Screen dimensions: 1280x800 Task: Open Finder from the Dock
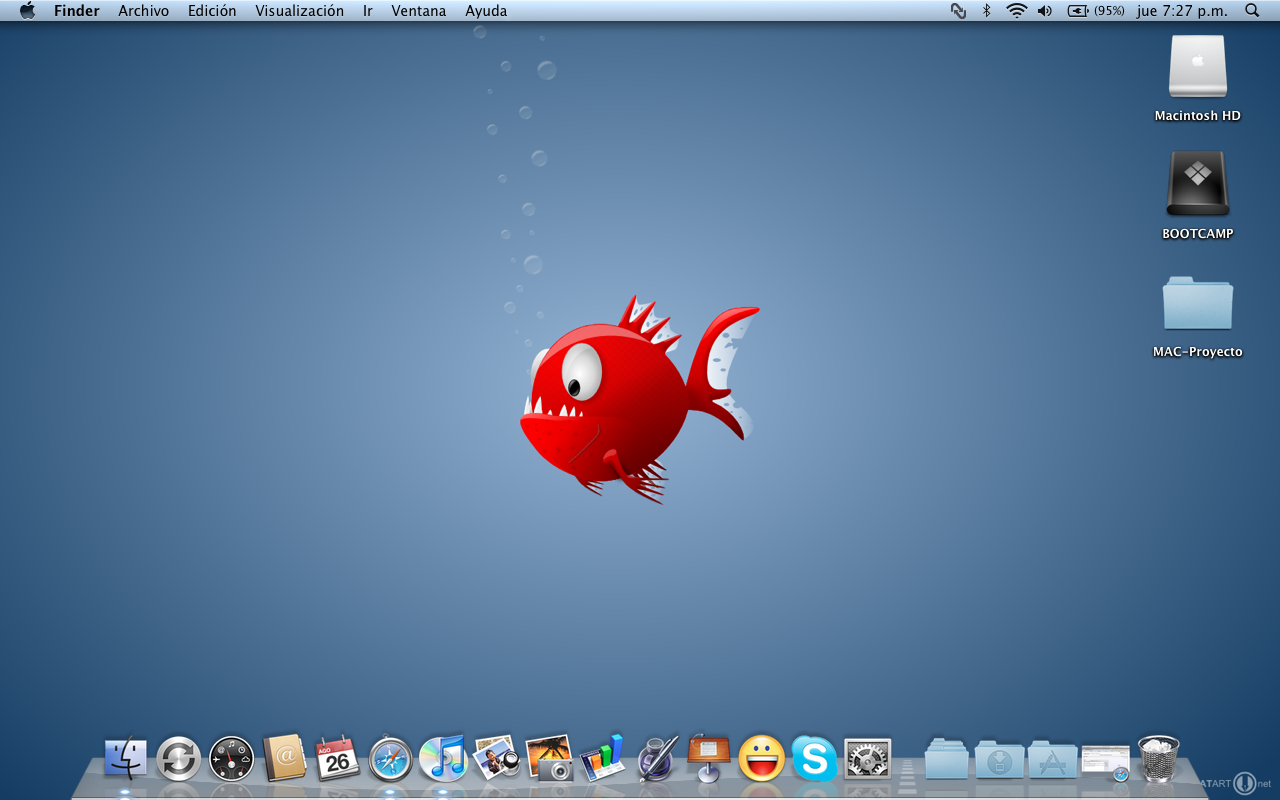tap(126, 759)
